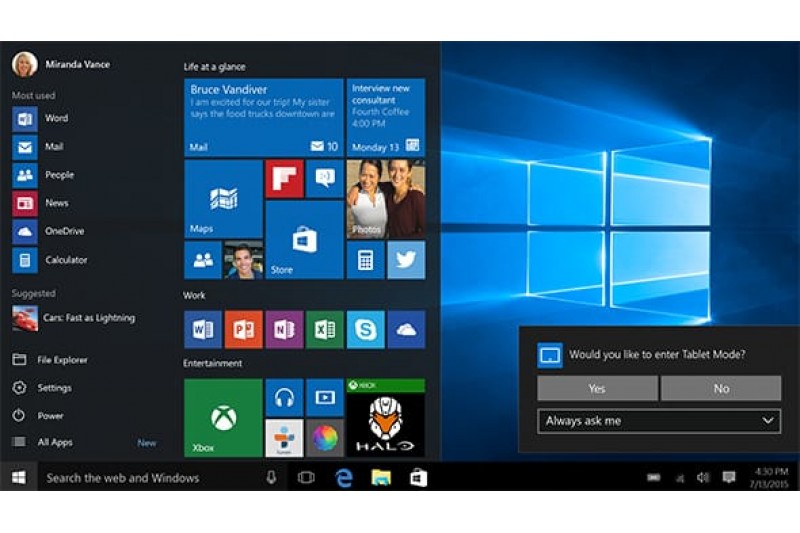The height and width of the screenshot is (533, 800).
Task: Click the Life at a glance group header
Action: pyautogui.click(x=214, y=67)
